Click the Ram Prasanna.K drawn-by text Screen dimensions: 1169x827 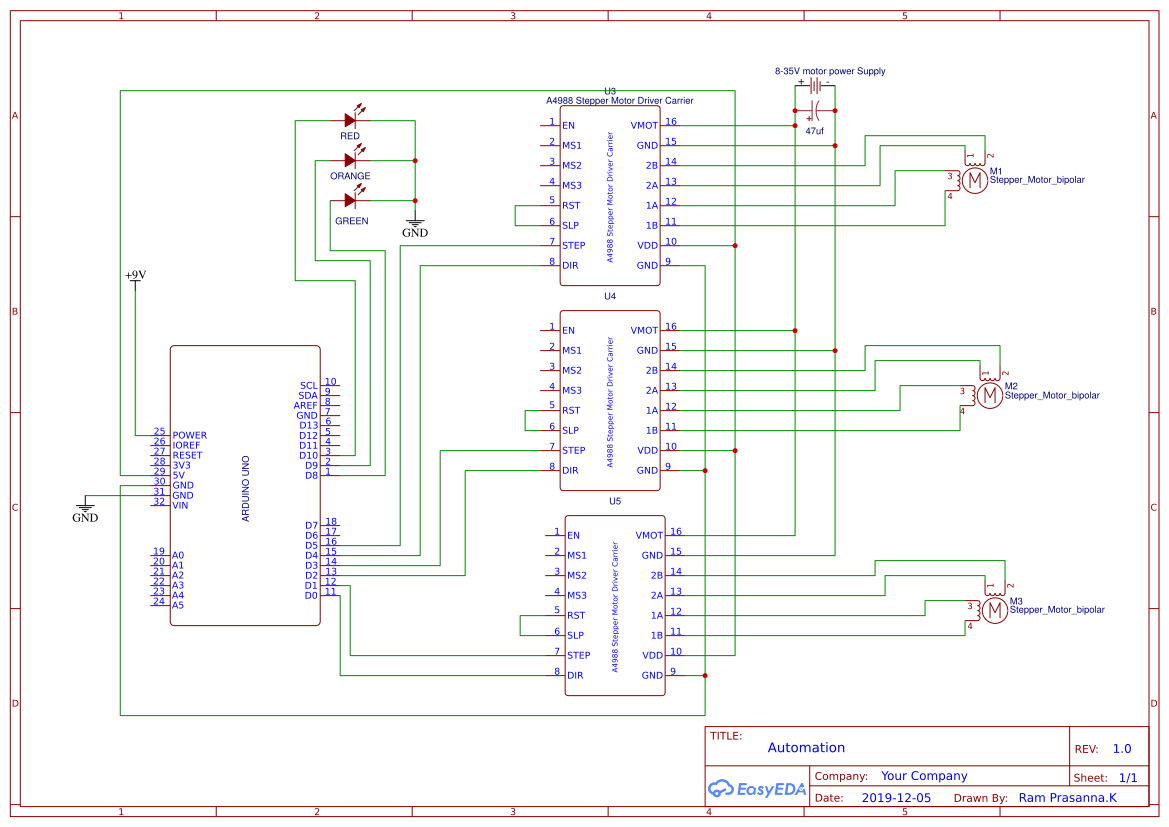(1069, 797)
